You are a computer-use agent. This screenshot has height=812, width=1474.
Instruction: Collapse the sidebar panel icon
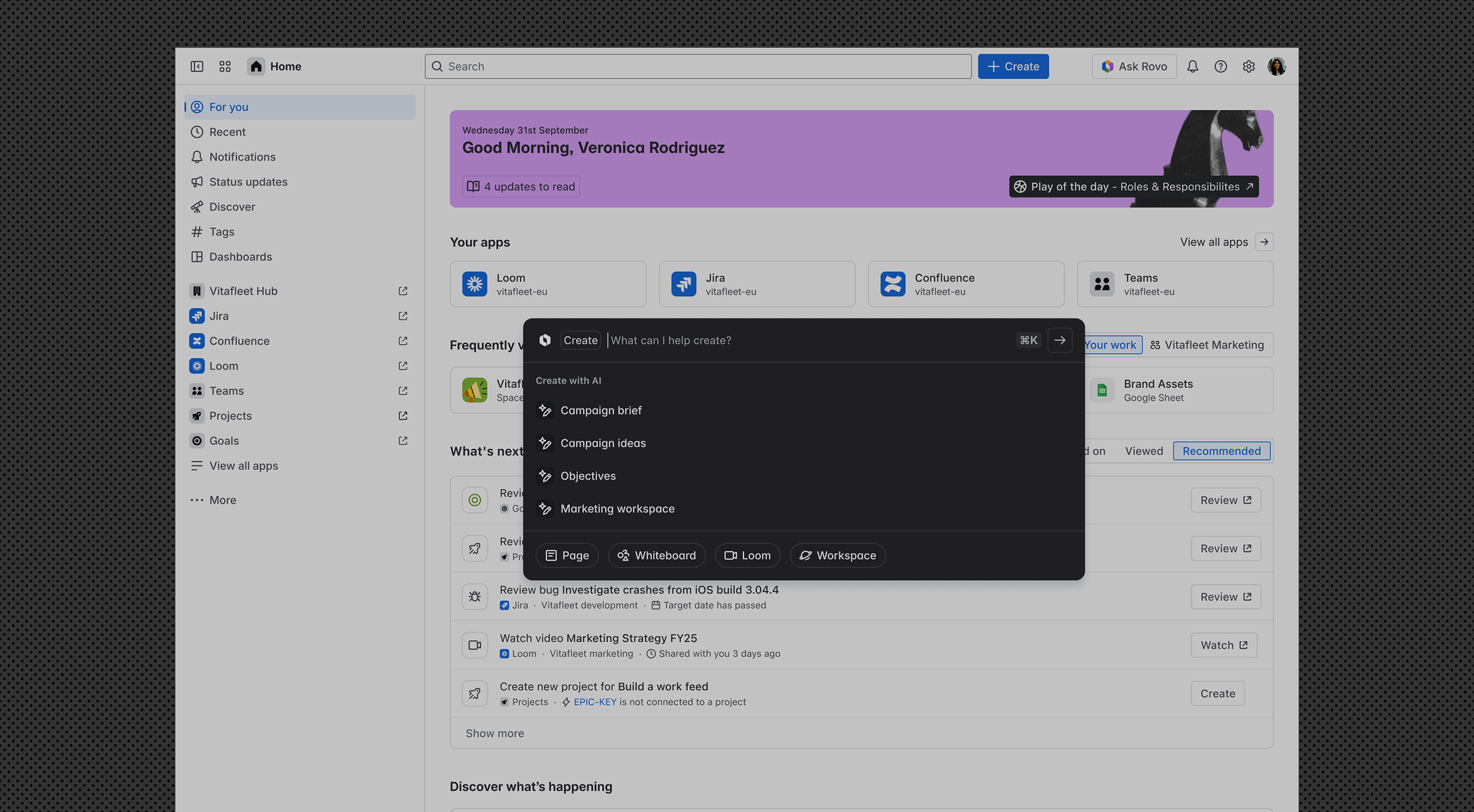[197, 67]
